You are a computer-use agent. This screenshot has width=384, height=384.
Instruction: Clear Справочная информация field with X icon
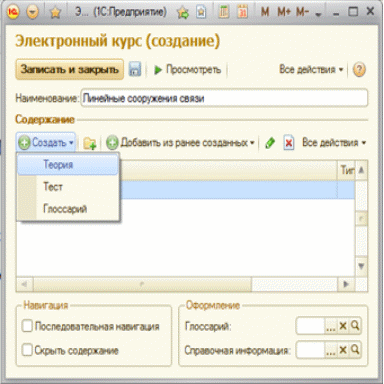point(343,350)
